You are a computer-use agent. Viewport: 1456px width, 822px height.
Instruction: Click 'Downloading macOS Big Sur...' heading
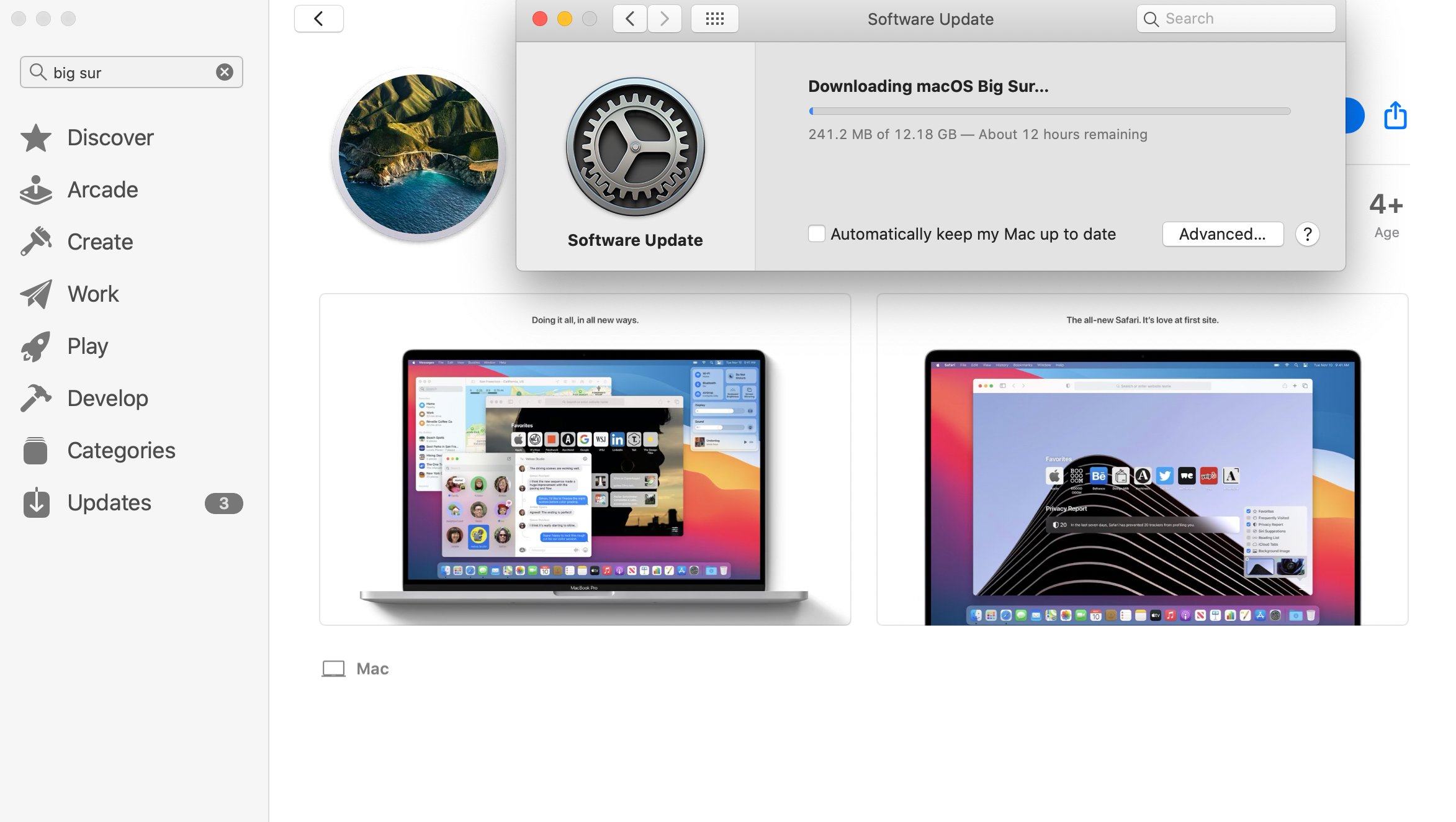point(928,86)
